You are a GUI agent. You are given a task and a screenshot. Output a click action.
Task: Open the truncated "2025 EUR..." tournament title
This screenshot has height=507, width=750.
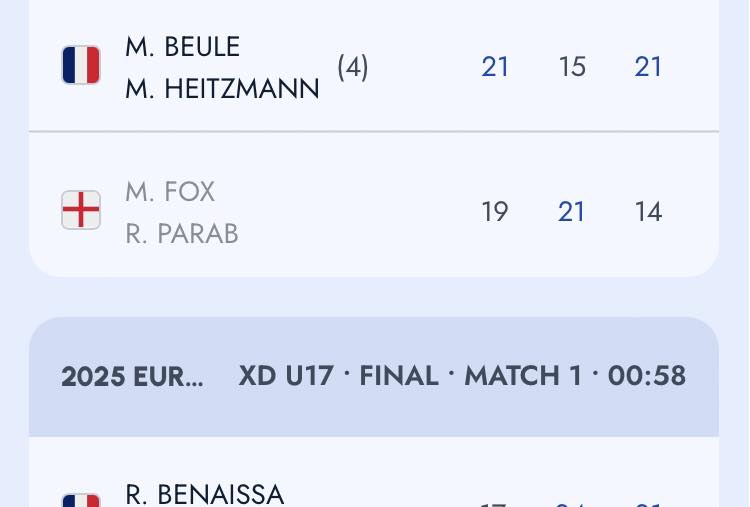coord(132,376)
